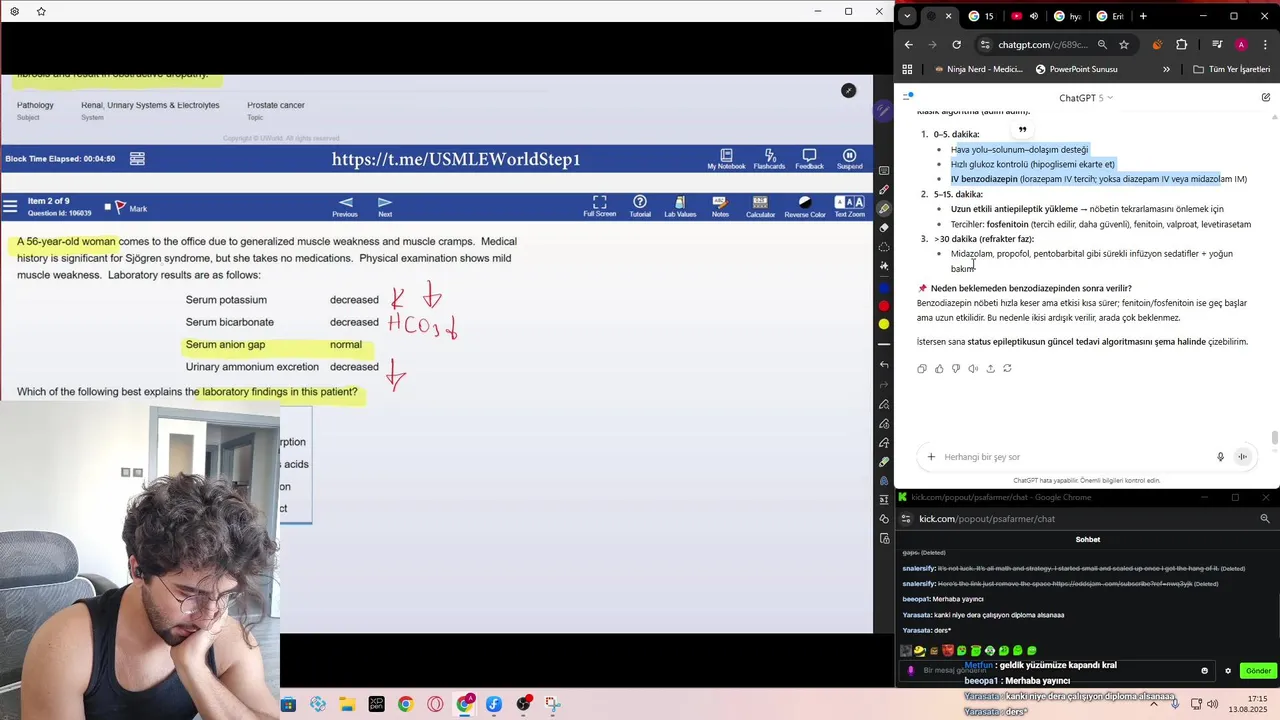1280x720 pixels.
Task: Open Opera browser from taskbar
Action: pyautogui.click(x=435, y=704)
